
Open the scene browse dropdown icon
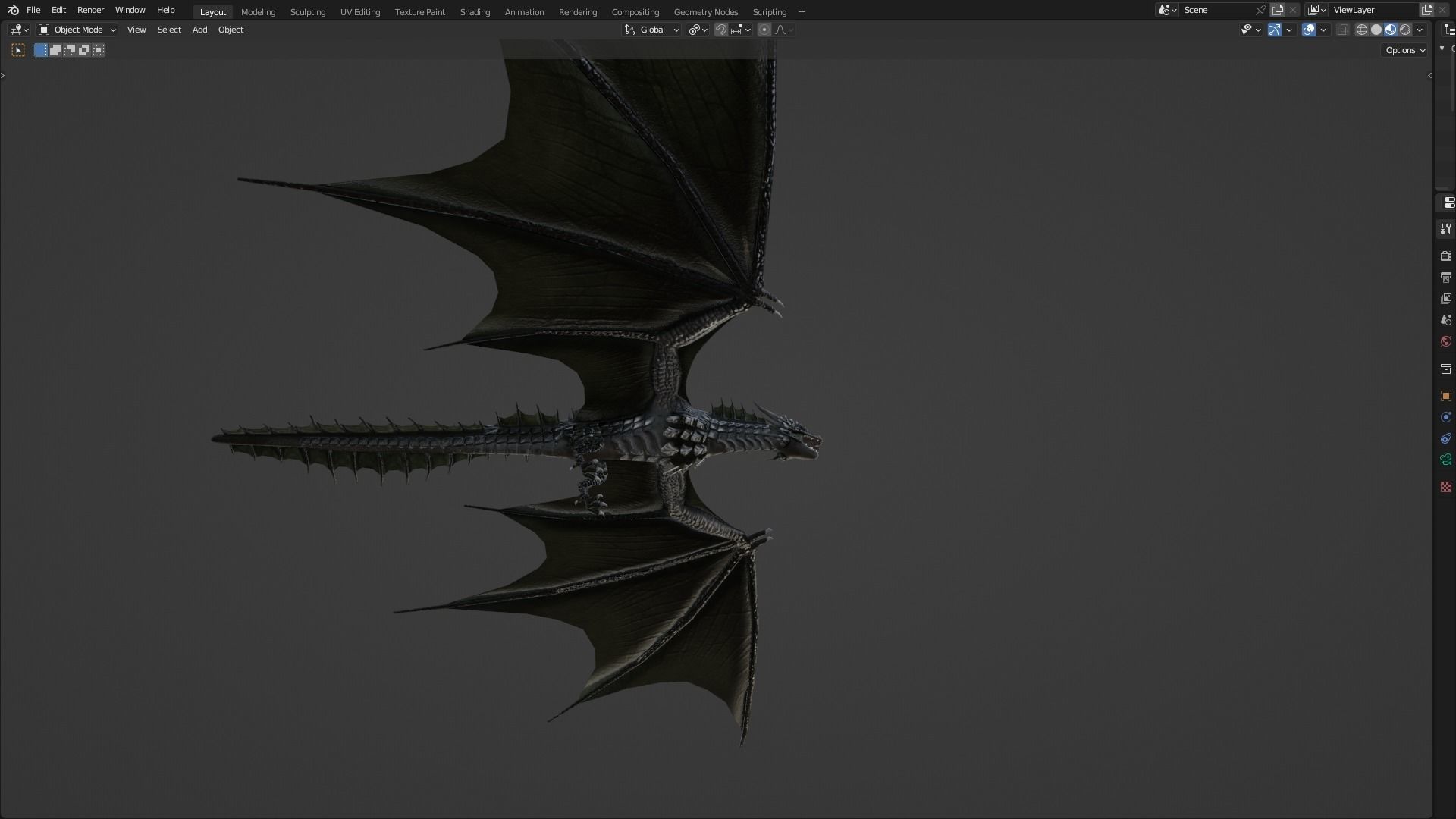(x=1168, y=10)
